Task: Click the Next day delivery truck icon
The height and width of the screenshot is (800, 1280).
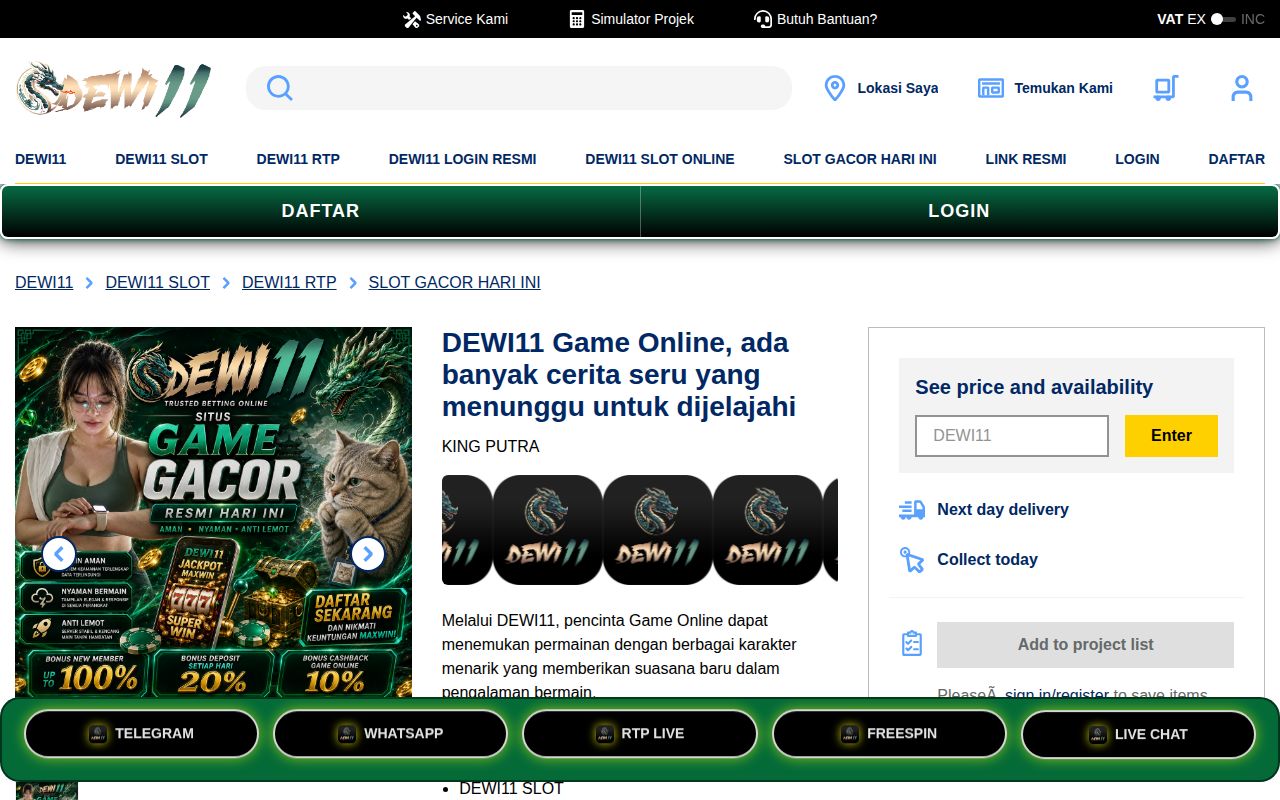Action: click(912, 510)
